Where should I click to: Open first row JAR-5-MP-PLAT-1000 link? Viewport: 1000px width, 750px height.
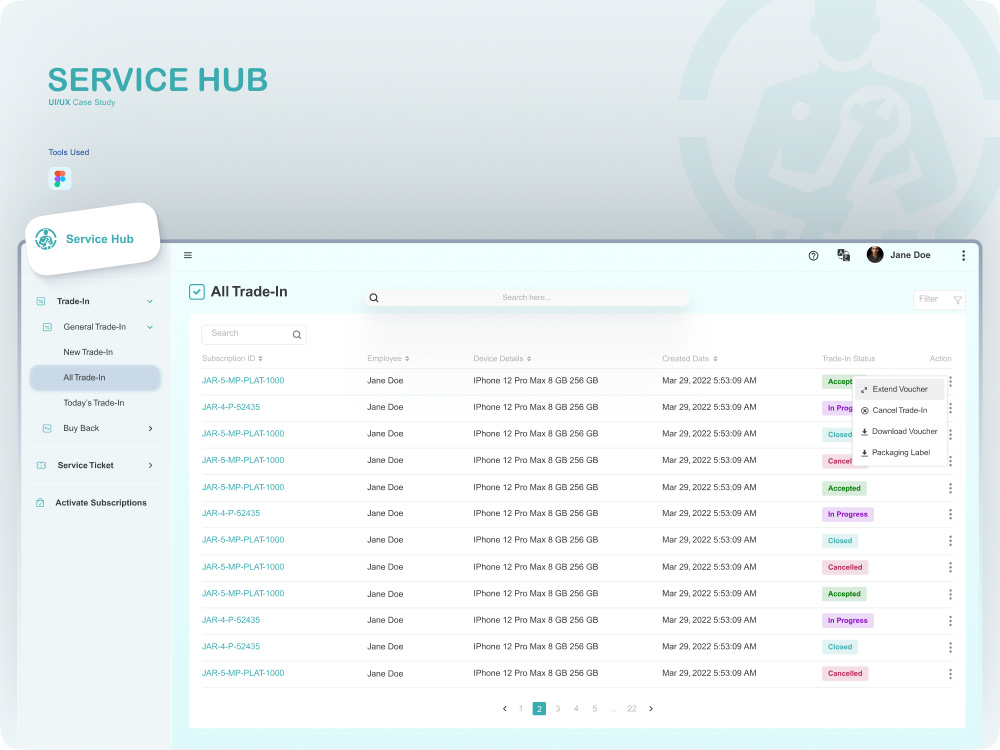[x=243, y=381]
